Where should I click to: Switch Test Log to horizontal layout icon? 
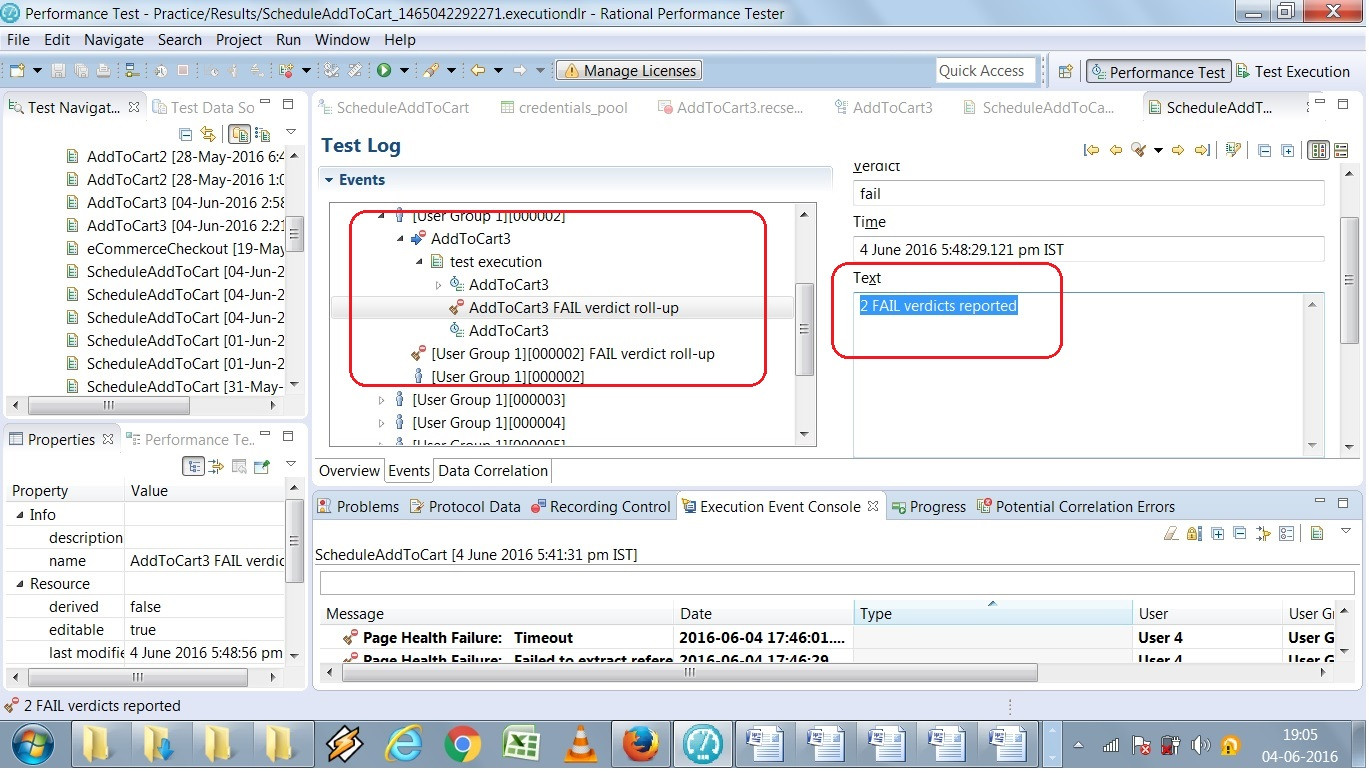point(1341,150)
